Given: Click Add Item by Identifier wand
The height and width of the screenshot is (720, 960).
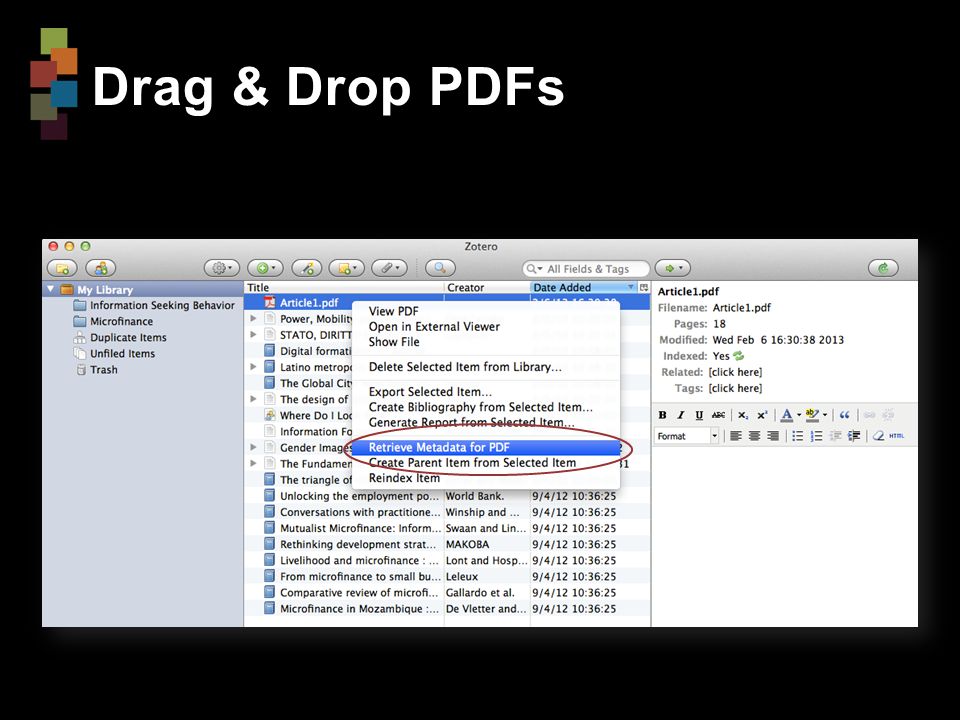Looking at the screenshot, I should 307,268.
